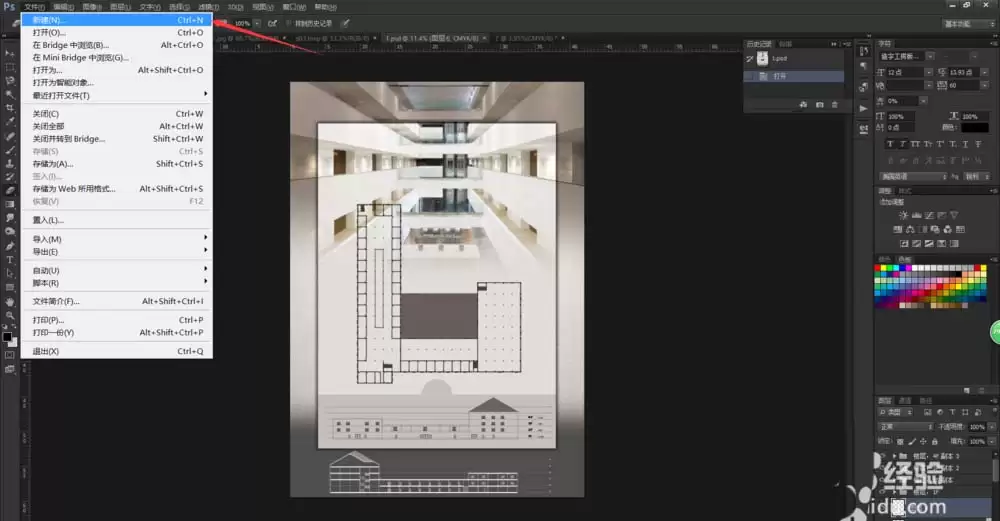Choose 文件简介(F)... menu entry

[x=119, y=301]
